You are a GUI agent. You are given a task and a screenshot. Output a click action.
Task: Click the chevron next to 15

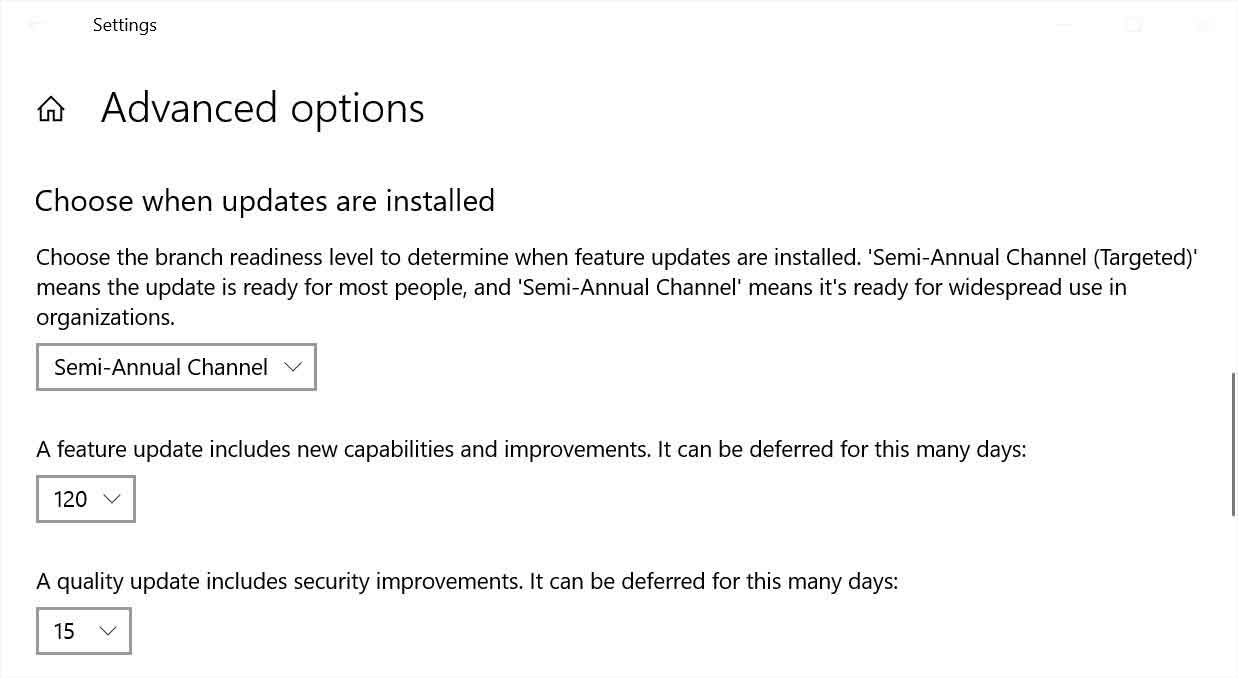[x=108, y=631]
